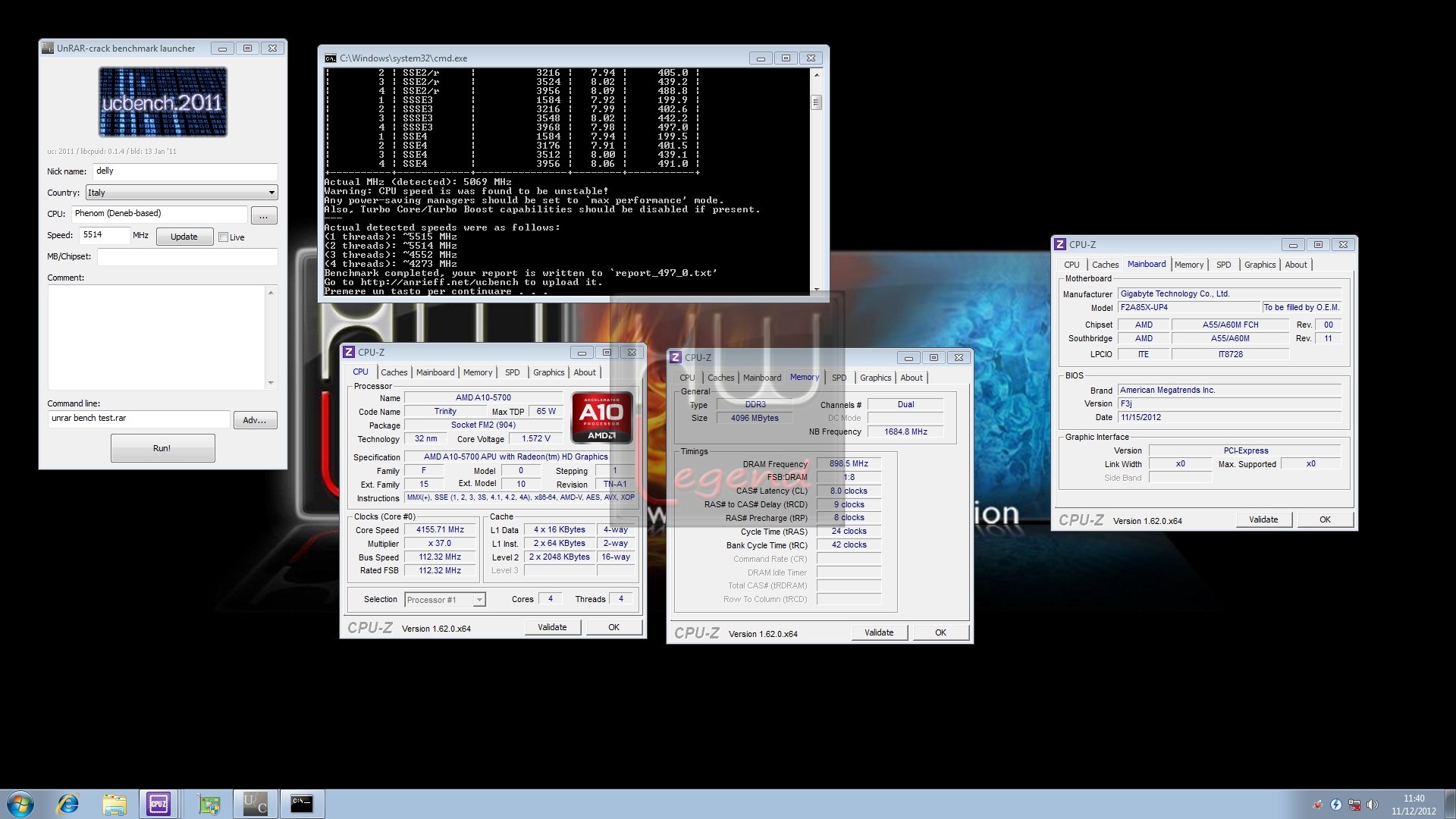
Task: Click Validate in the CPU-Z Memory window
Action: [879, 632]
